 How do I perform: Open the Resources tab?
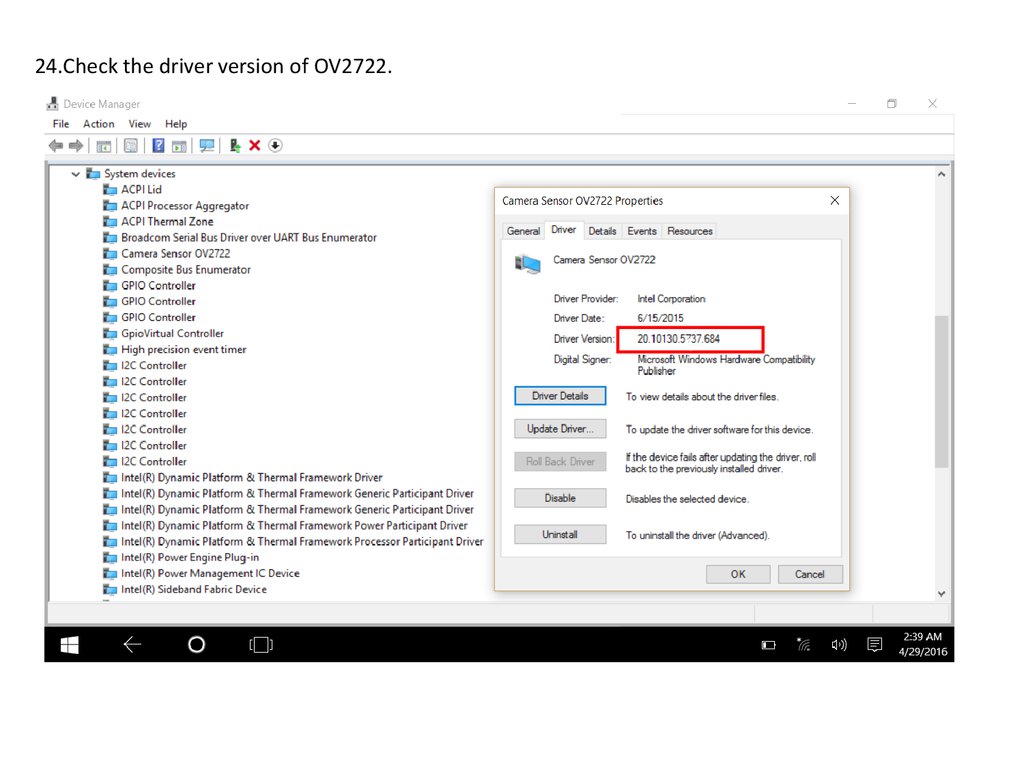[690, 231]
